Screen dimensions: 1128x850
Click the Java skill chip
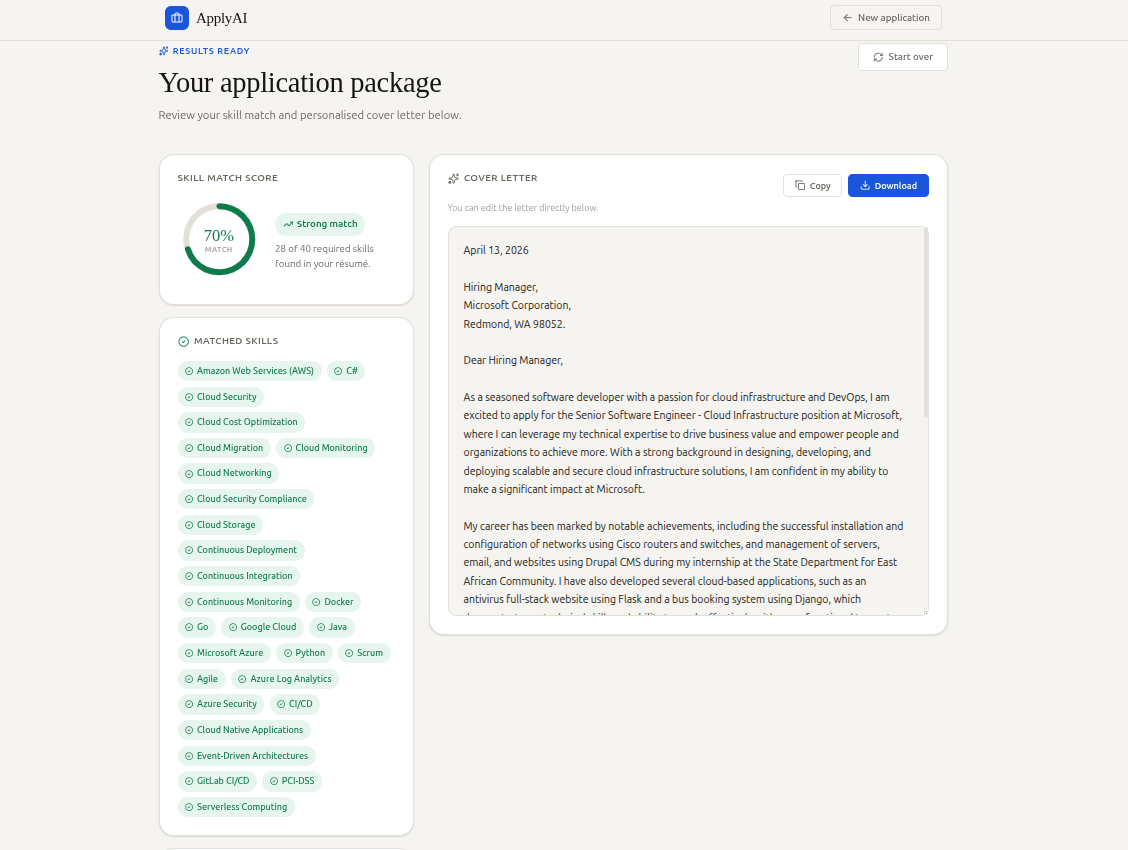coord(332,627)
